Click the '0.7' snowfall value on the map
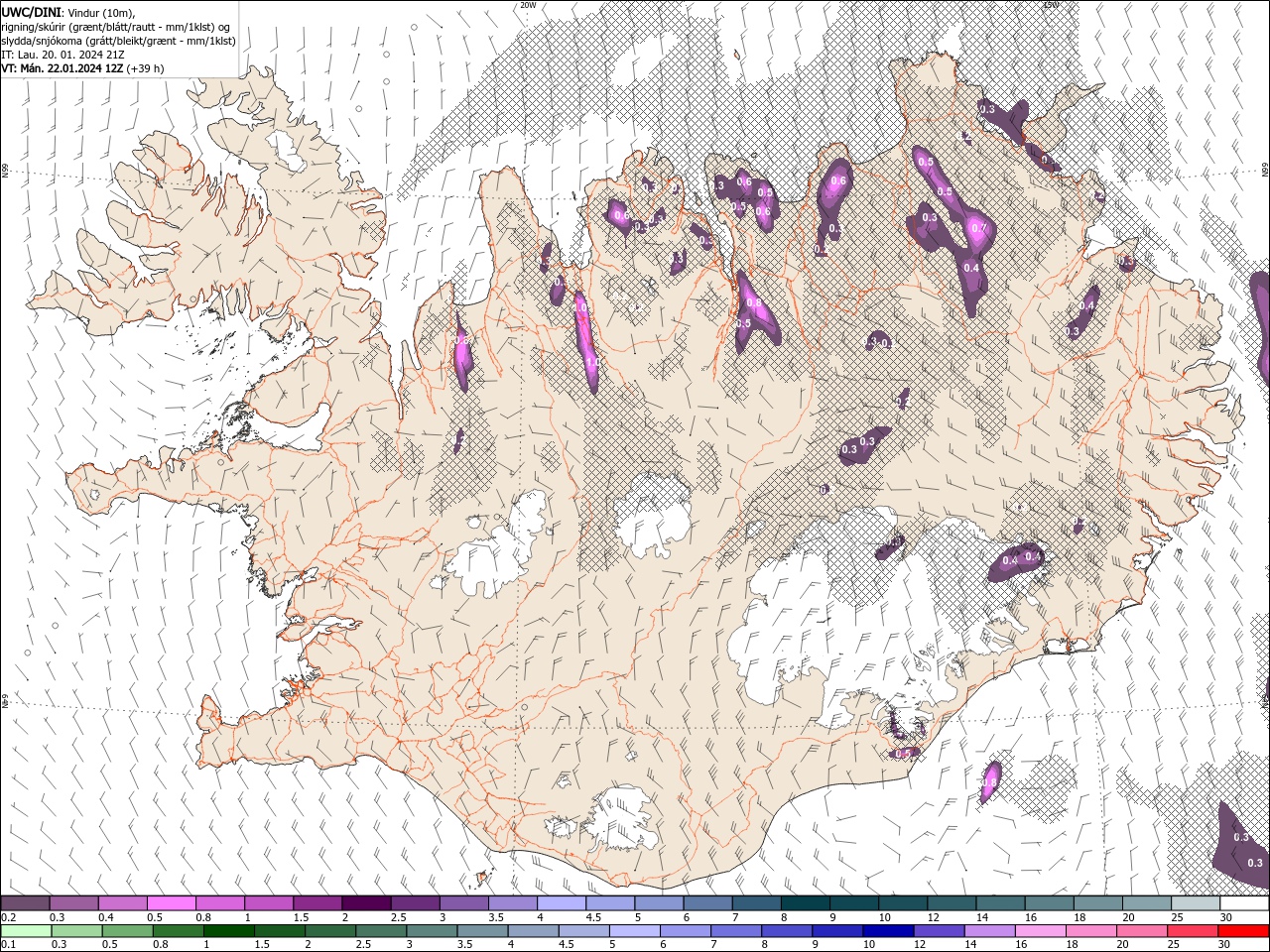The height and width of the screenshot is (952, 1270). [x=979, y=228]
